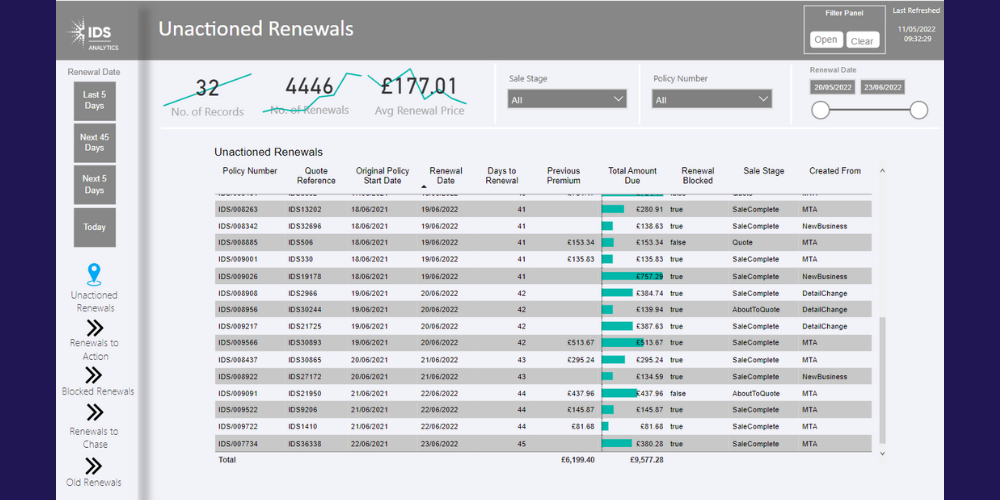The height and width of the screenshot is (500, 1000).
Task: Edit the renewal start date field
Action: click(832, 87)
